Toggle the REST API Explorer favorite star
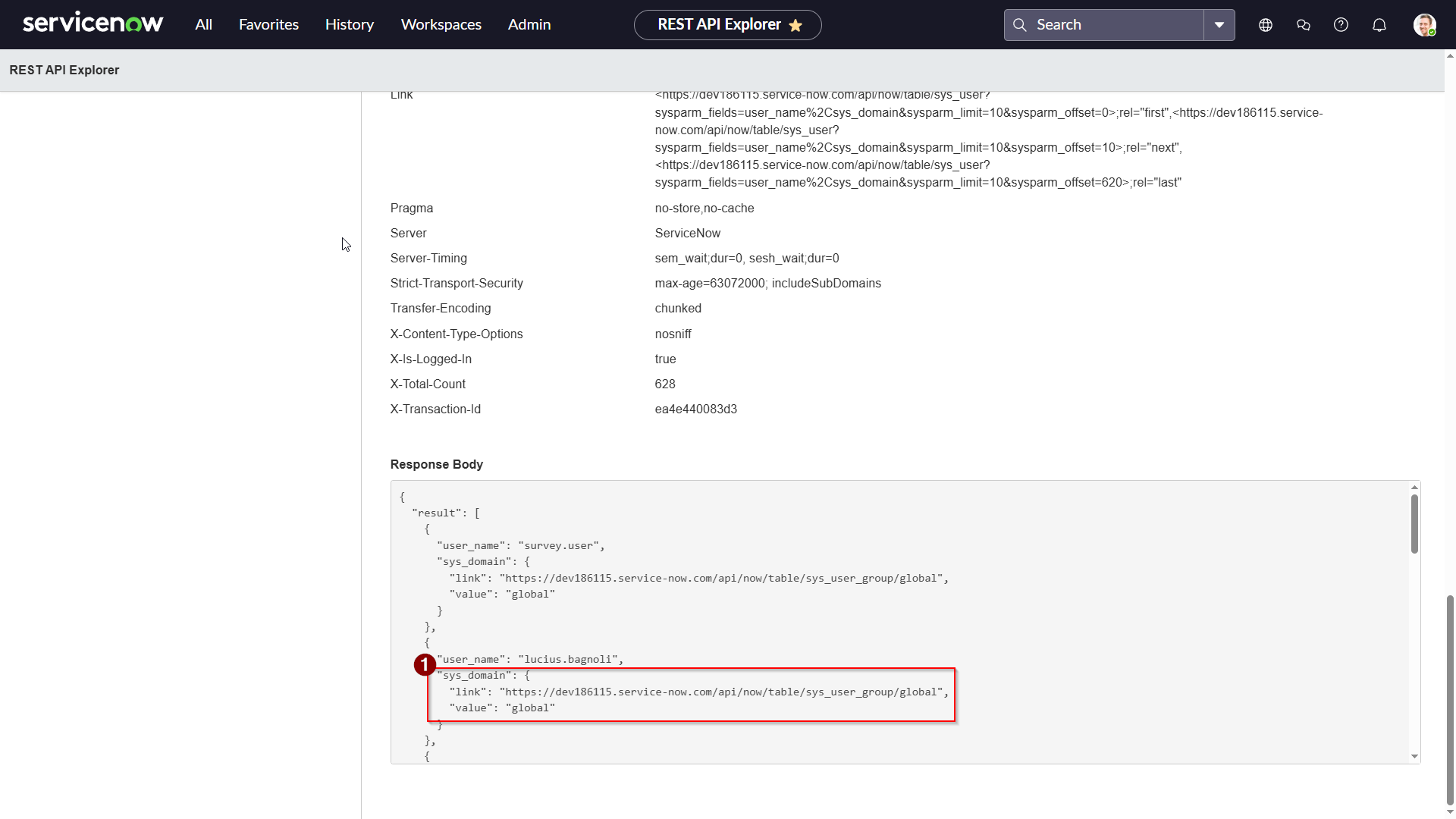Image resolution: width=1456 pixels, height=819 pixels. click(x=795, y=26)
